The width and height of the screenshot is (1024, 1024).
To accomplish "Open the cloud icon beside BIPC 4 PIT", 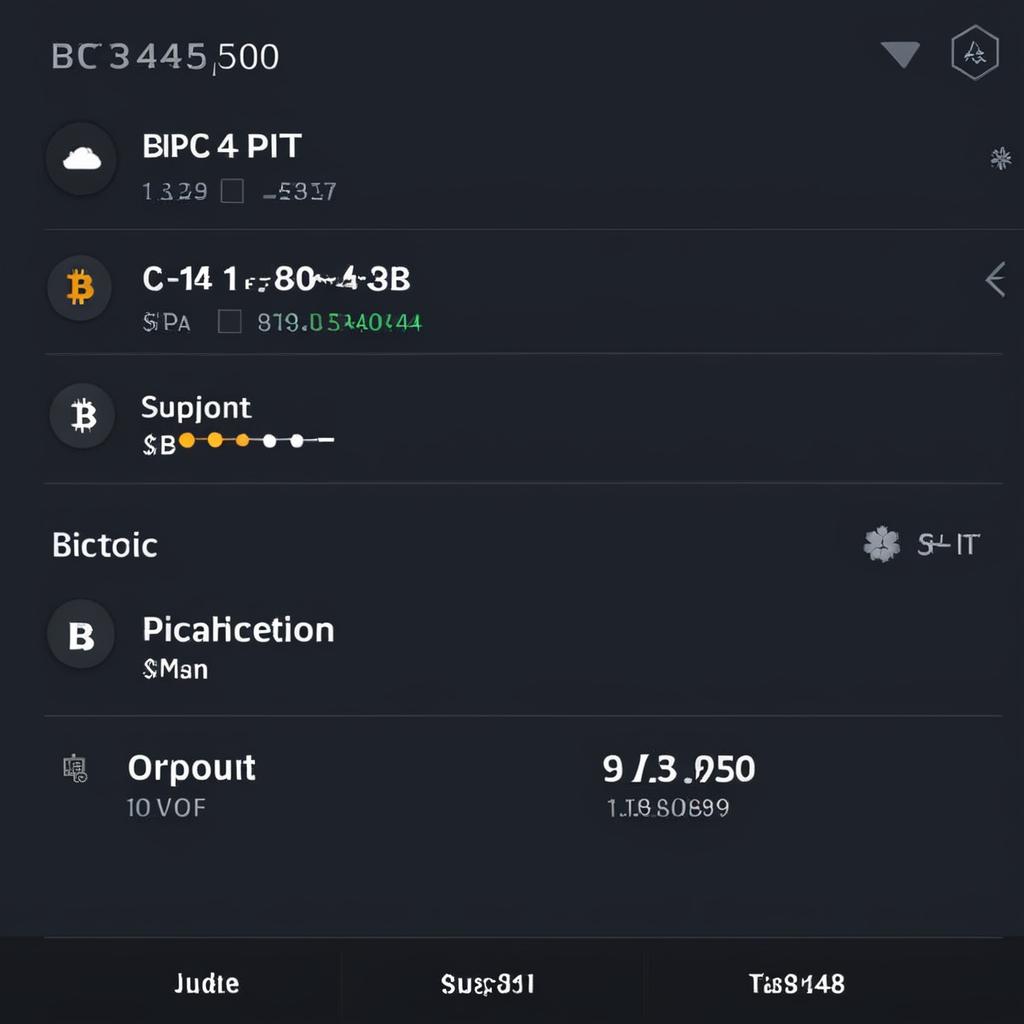I will (81, 158).
